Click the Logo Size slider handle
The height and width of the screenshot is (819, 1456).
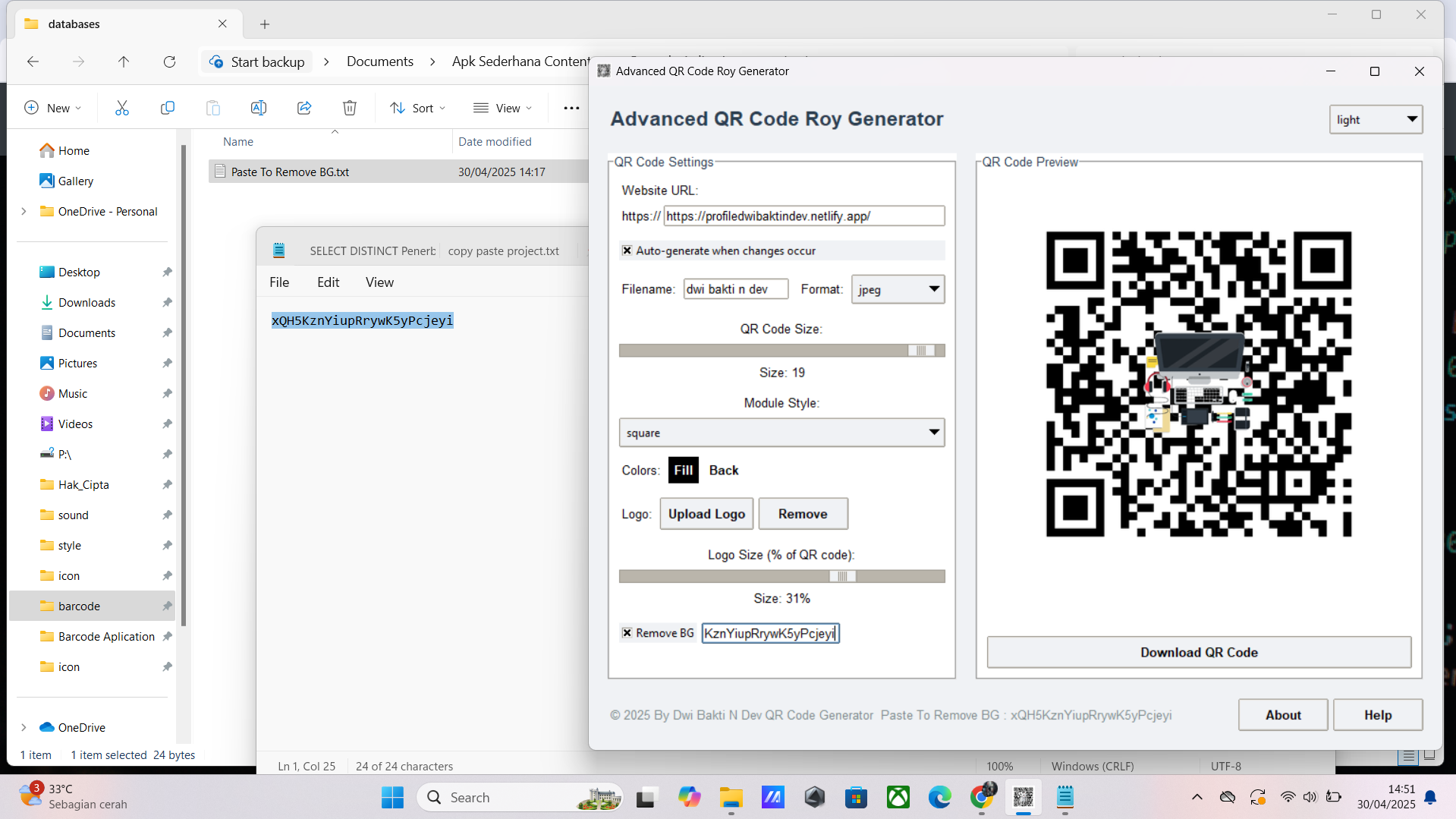pyautogui.click(x=842, y=577)
